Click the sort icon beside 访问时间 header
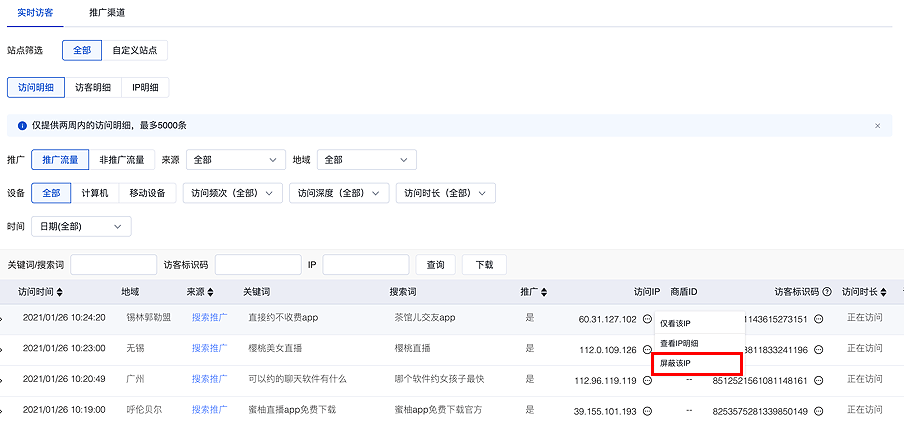 [59, 293]
